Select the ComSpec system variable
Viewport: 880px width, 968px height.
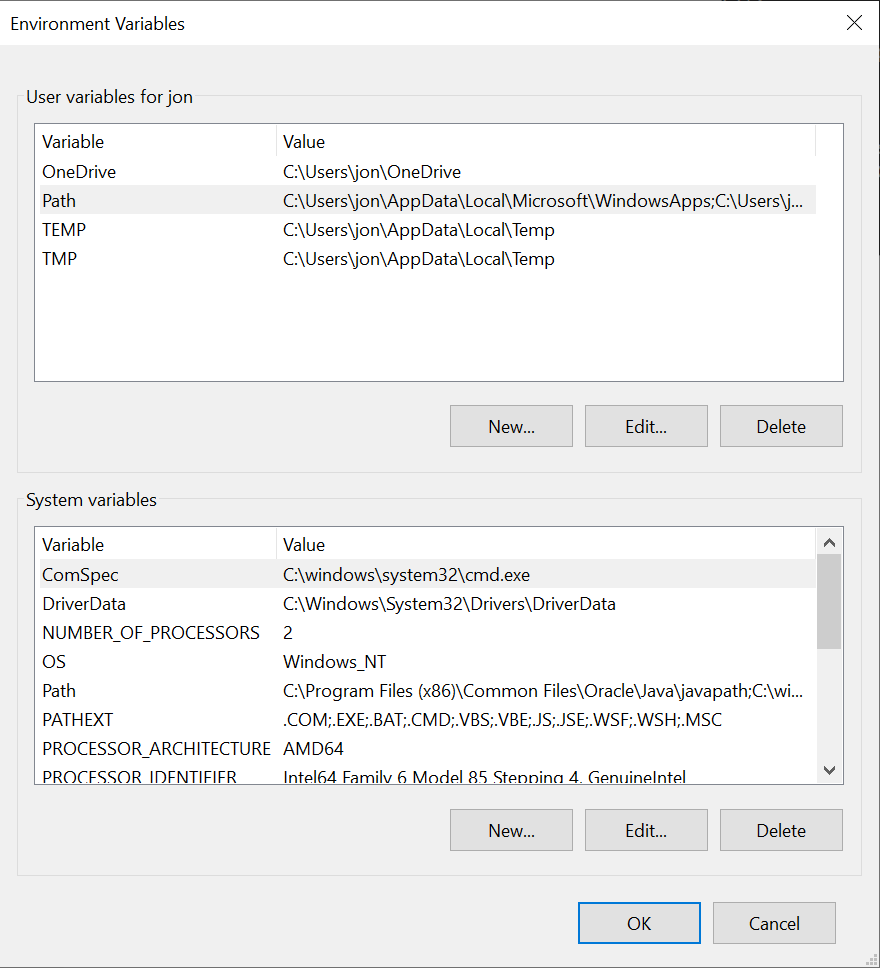tap(80, 575)
